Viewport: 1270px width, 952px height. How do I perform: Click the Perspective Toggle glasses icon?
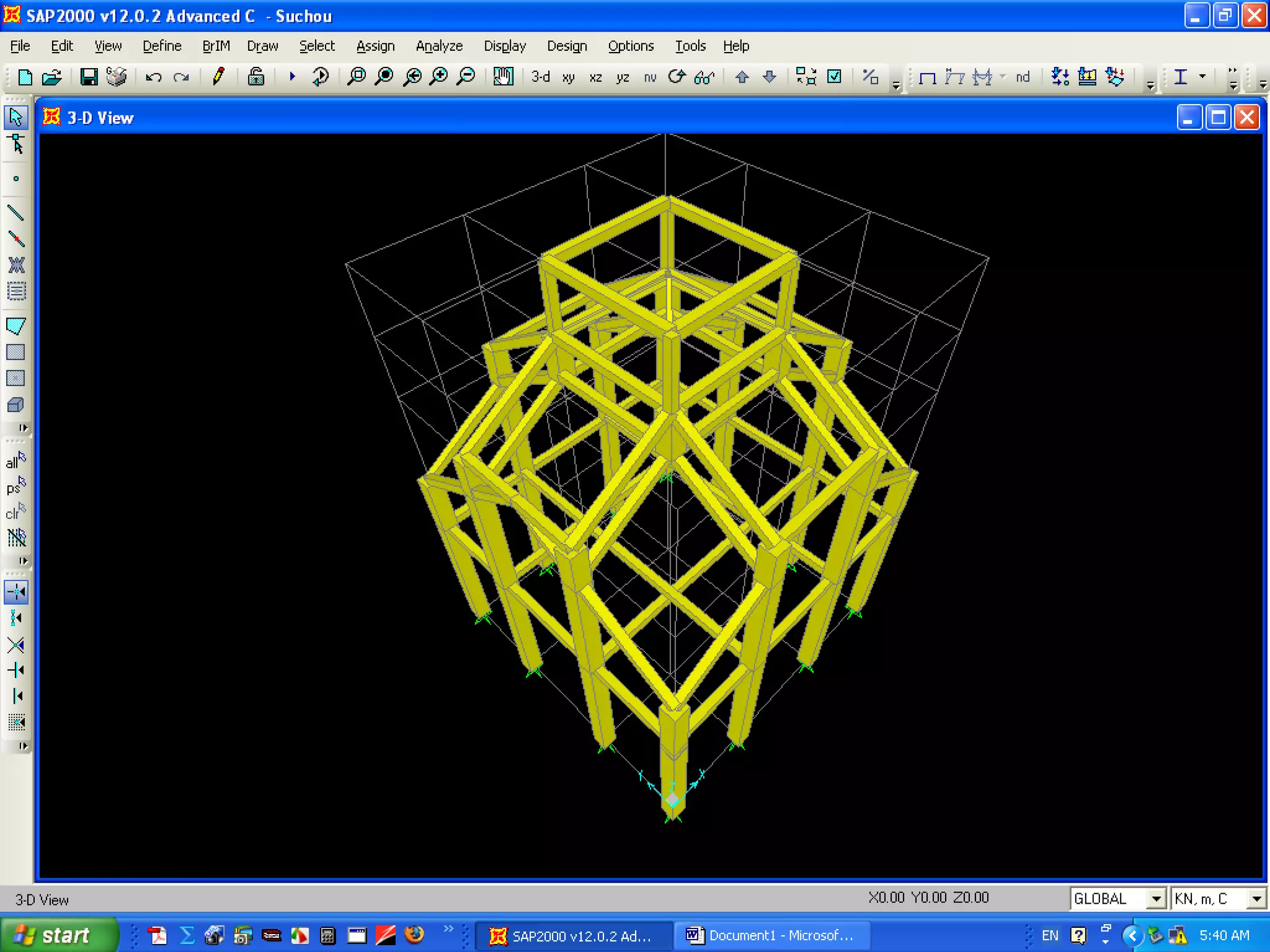[x=704, y=77]
